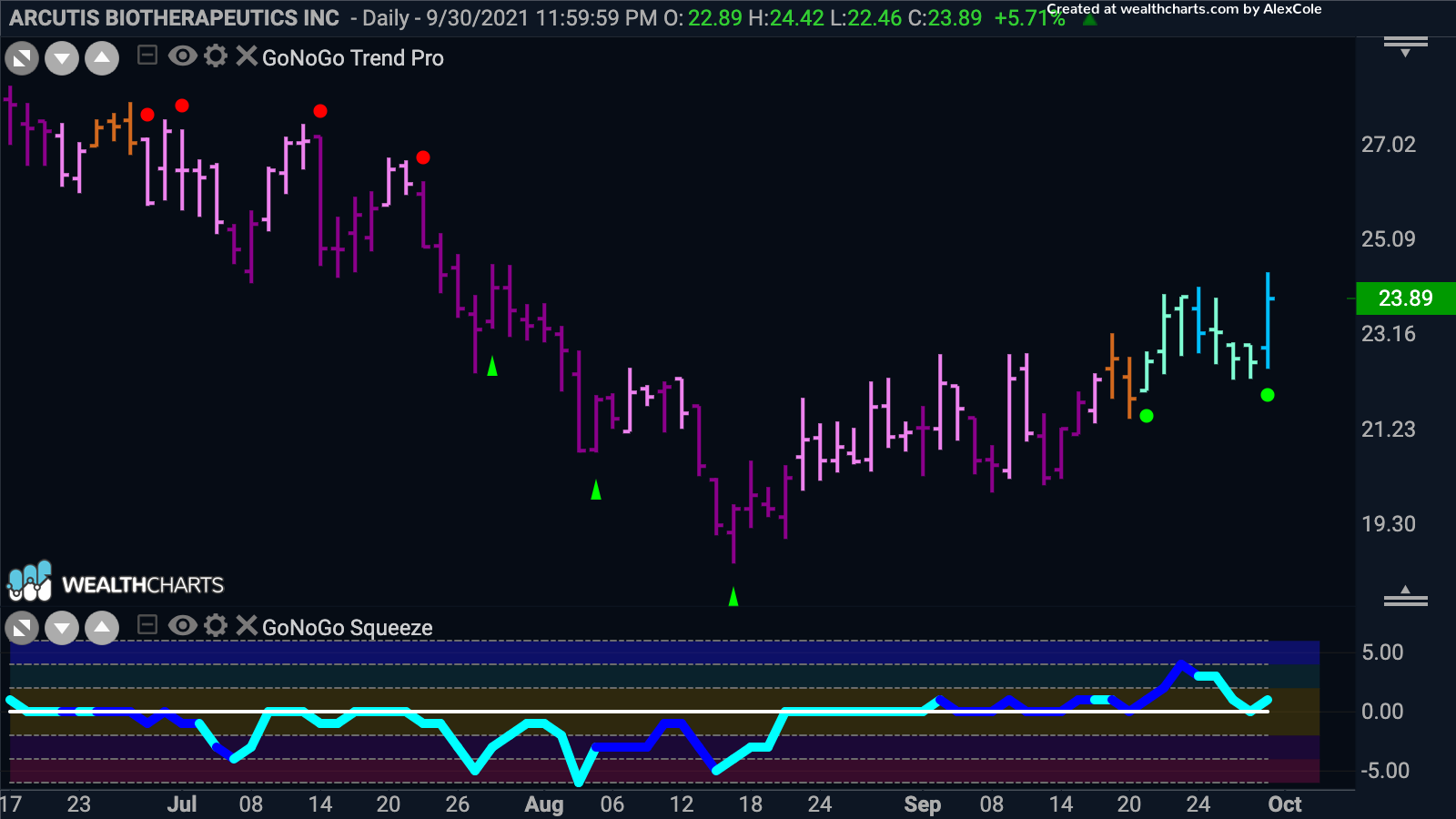Click the ARCUTIS BIOTHERAPEUTICS INC title
The height and width of the screenshot is (819, 1456).
tap(174, 18)
